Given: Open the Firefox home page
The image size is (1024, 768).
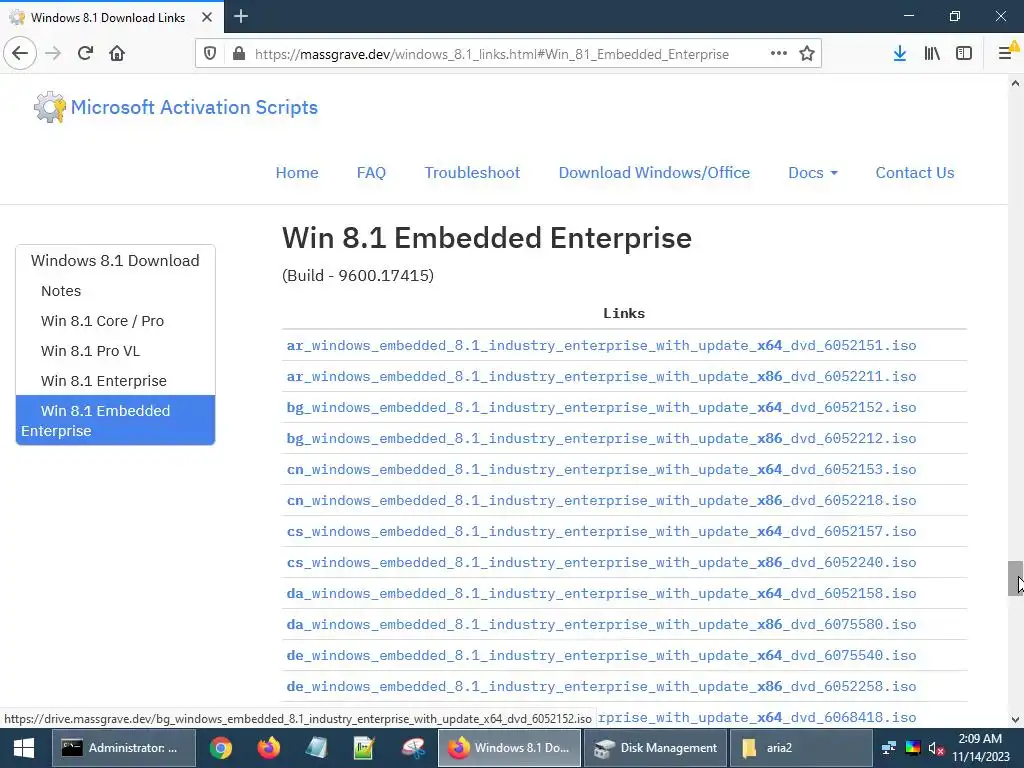Looking at the screenshot, I should click(x=117, y=53).
